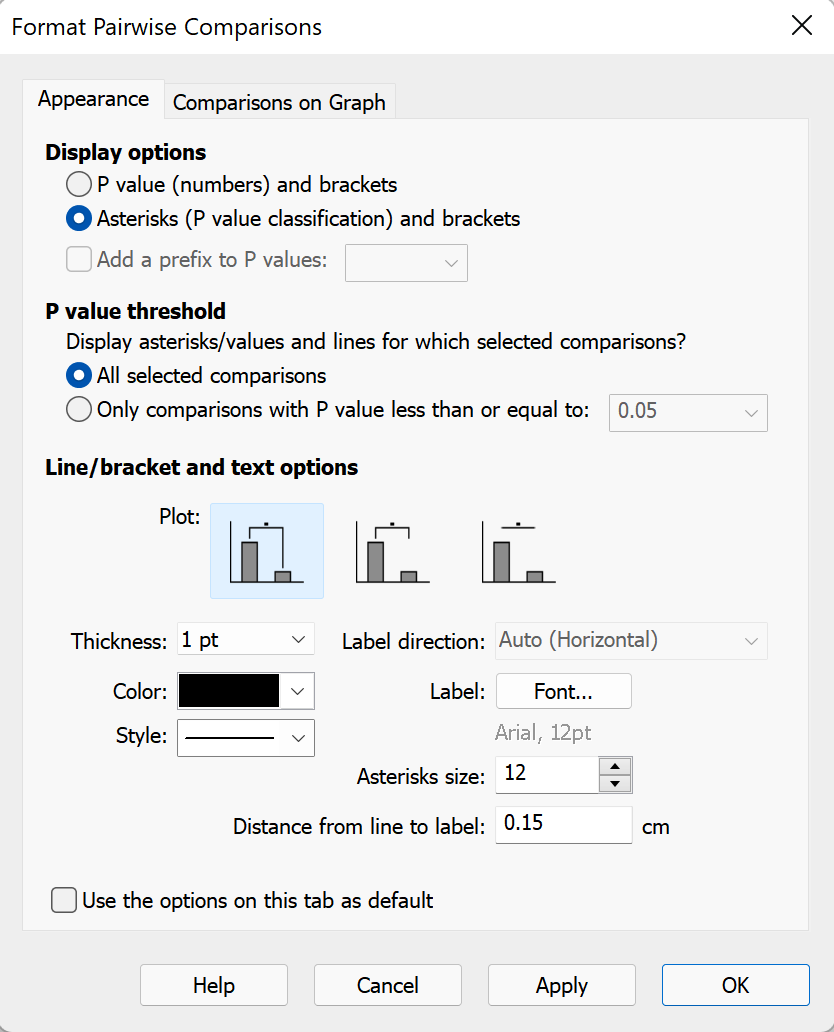Open the black line Color swatch
834x1032 pixels.
point(245,691)
